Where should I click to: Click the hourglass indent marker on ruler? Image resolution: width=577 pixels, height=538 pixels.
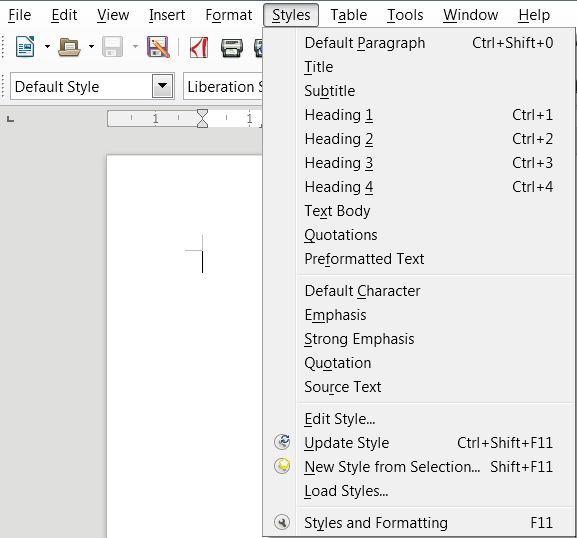[202, 118]
